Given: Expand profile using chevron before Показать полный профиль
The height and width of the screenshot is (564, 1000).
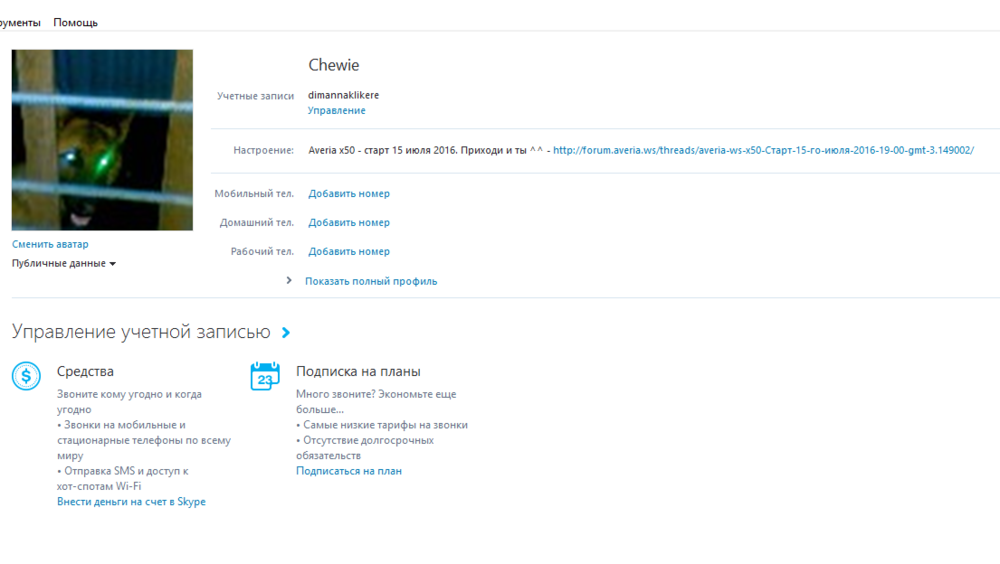Looking at the screenshot, I should [290, 281].
